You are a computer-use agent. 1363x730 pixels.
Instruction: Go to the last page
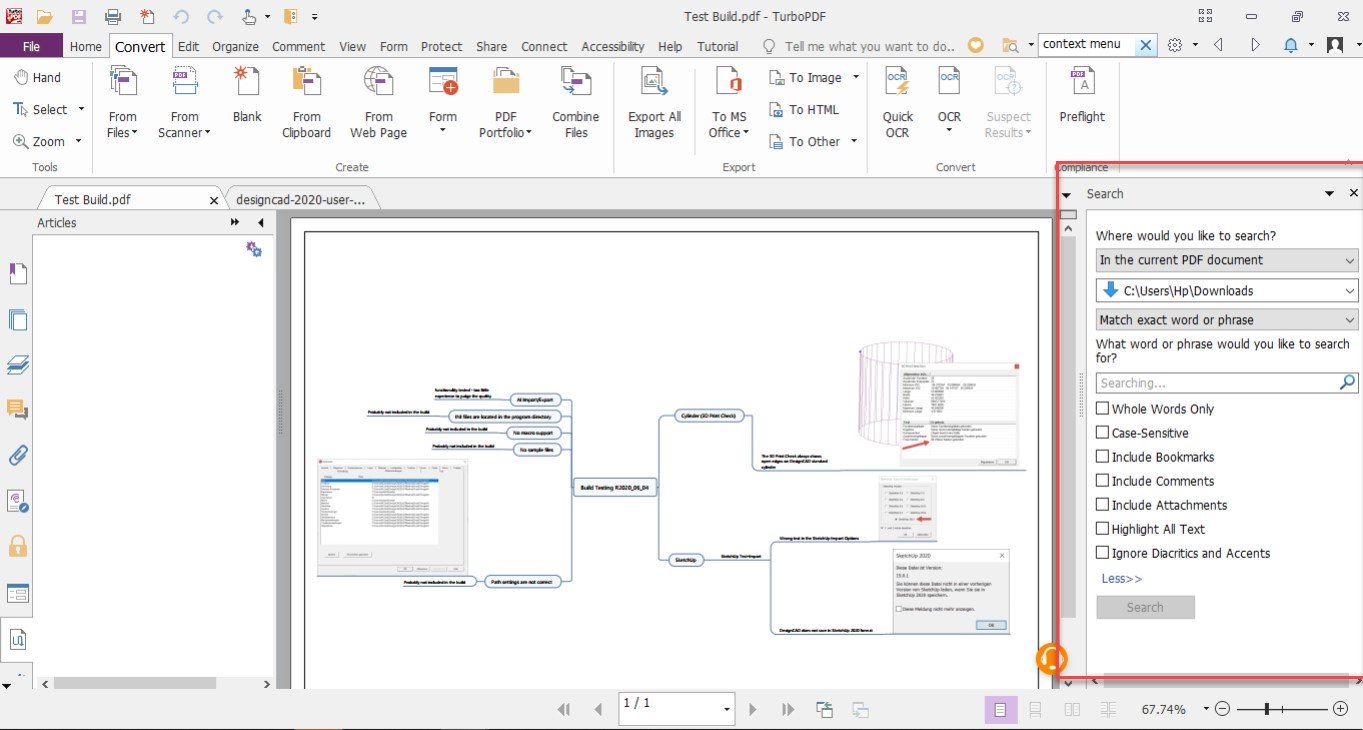[x=788, y=709]
